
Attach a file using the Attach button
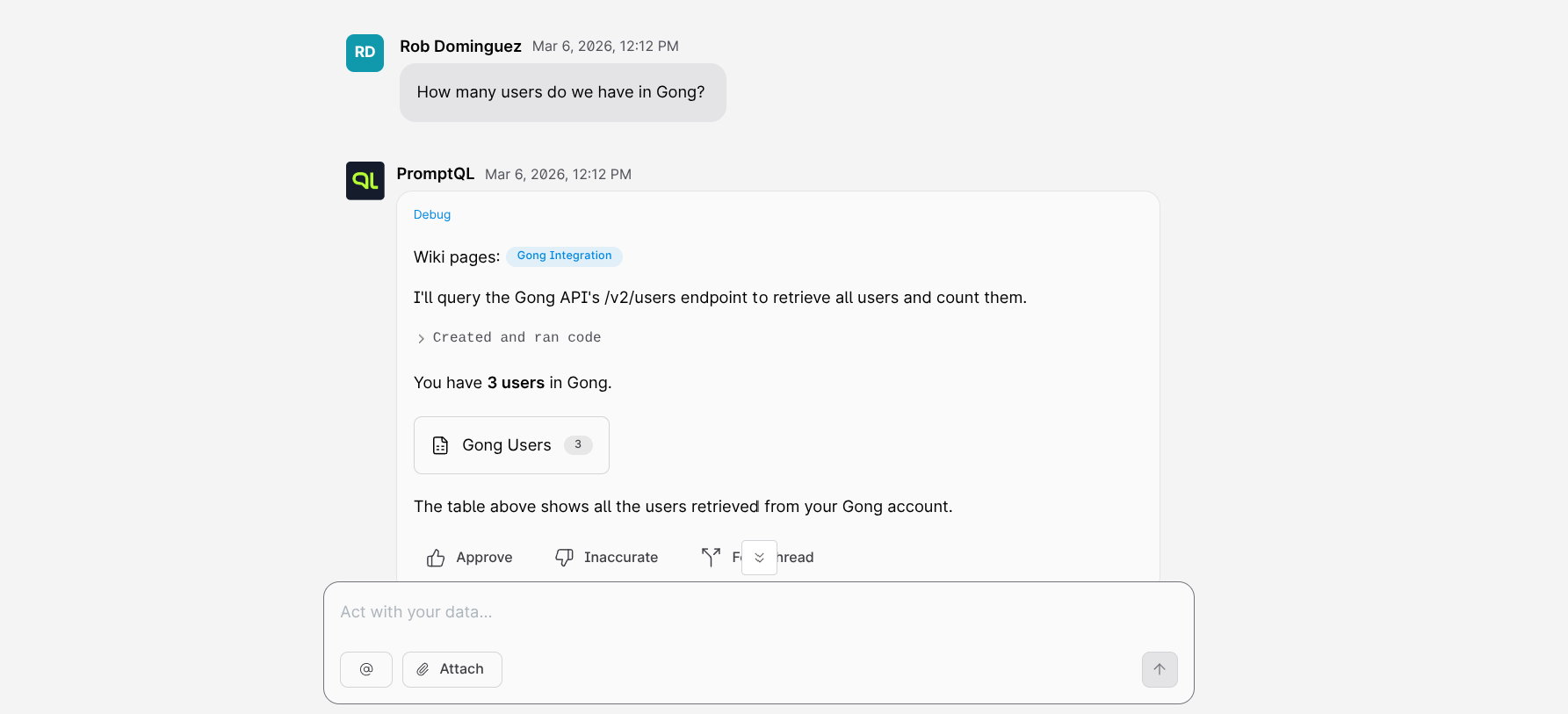(x=452, y=669)
